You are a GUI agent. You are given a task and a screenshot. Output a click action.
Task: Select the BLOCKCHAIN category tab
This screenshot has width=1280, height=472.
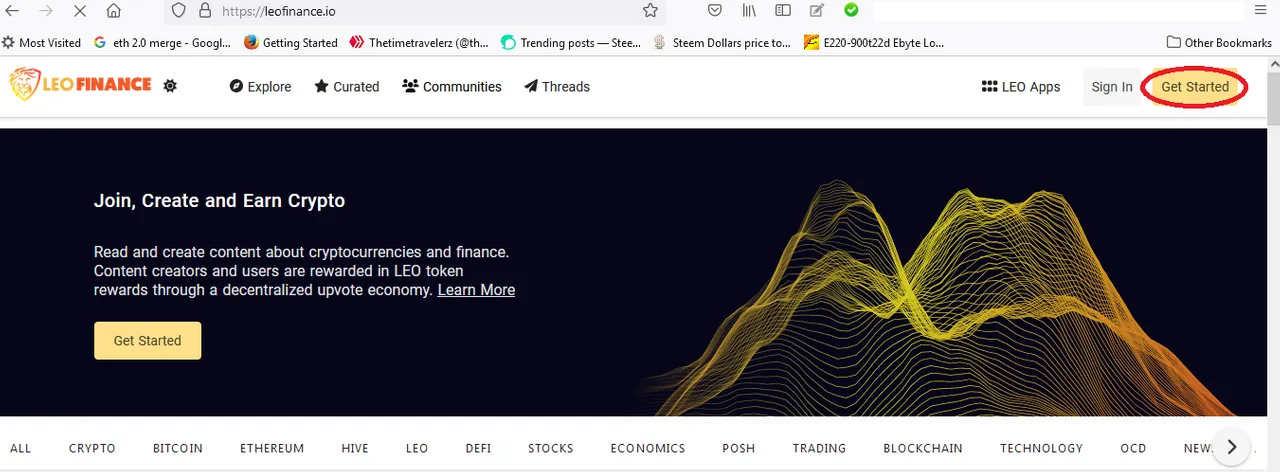click(x=923, y=448)
